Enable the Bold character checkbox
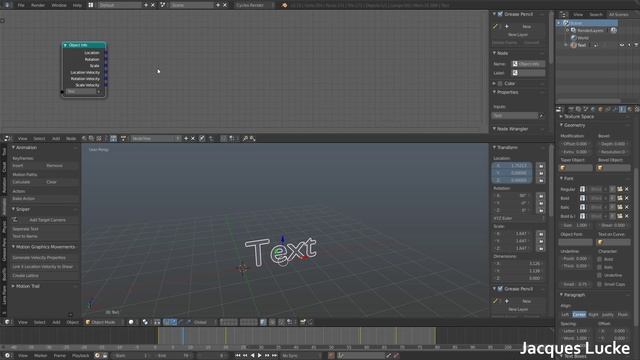 600,259
